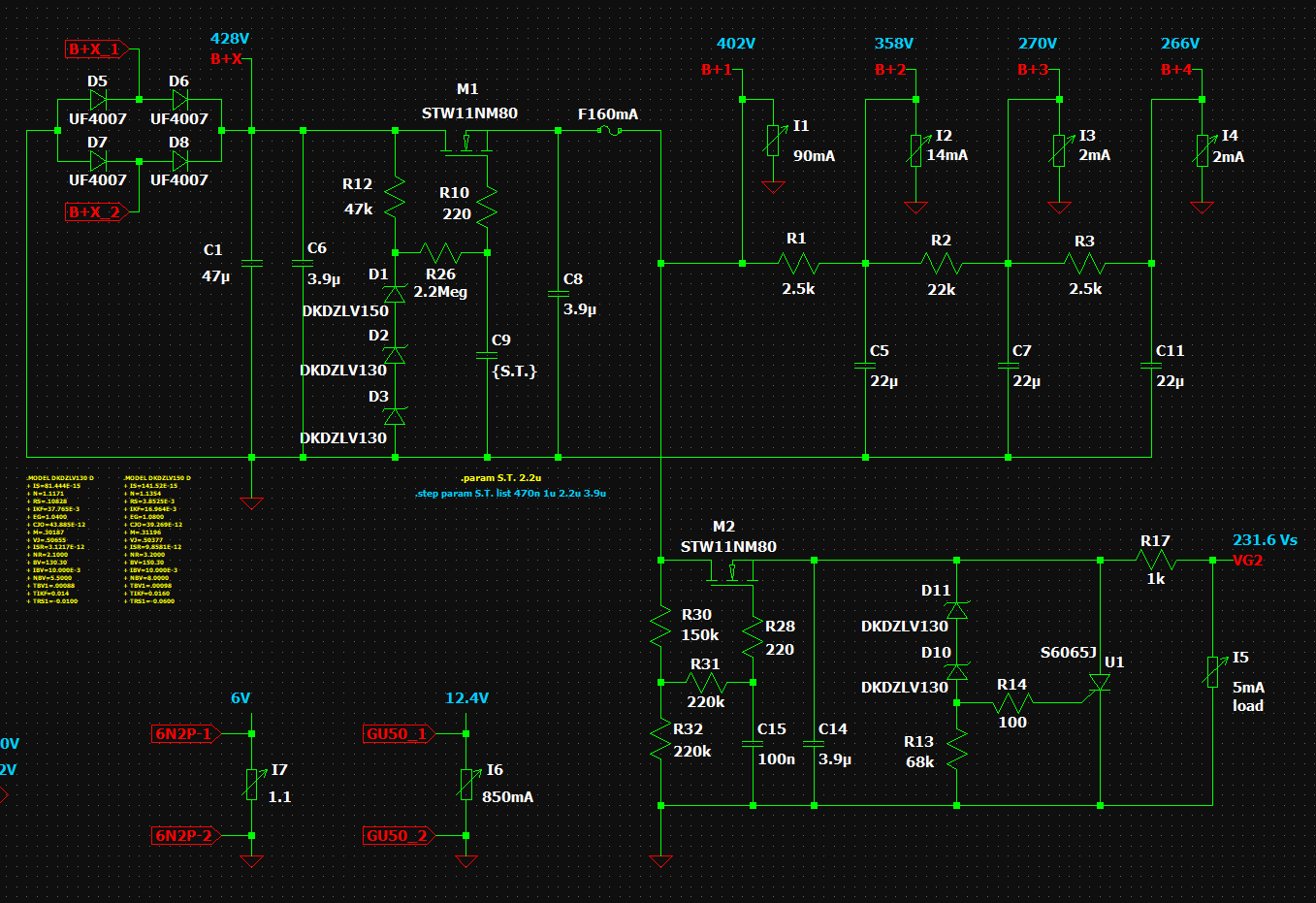Click the R26 2.2Meg resistor symbol
Viewport: 1316px width, 903px height.
tap(440, 253)
